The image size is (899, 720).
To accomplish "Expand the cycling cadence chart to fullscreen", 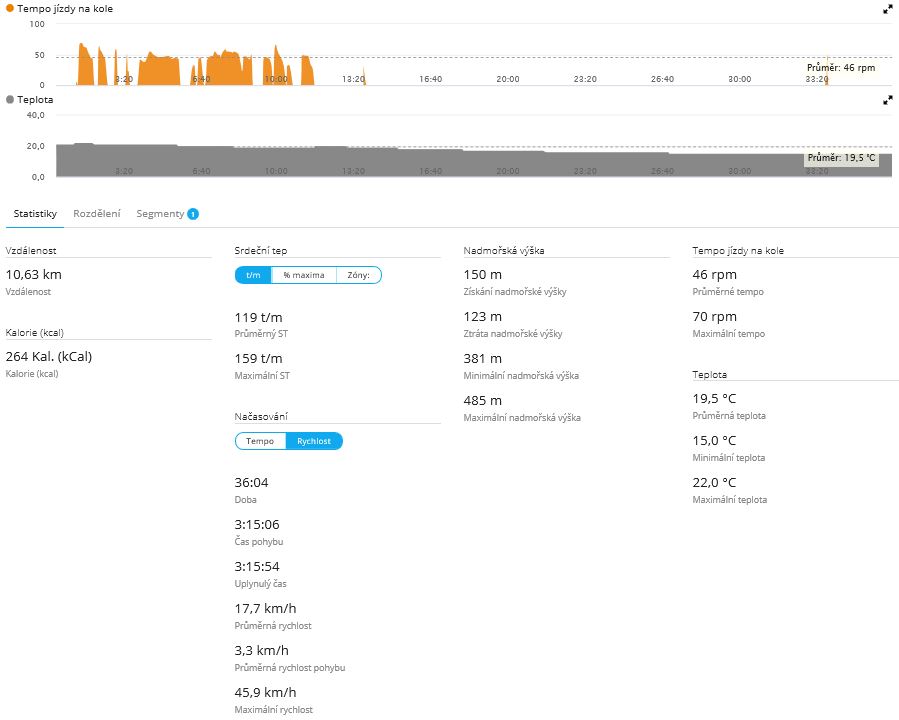I will pos(887,8).
